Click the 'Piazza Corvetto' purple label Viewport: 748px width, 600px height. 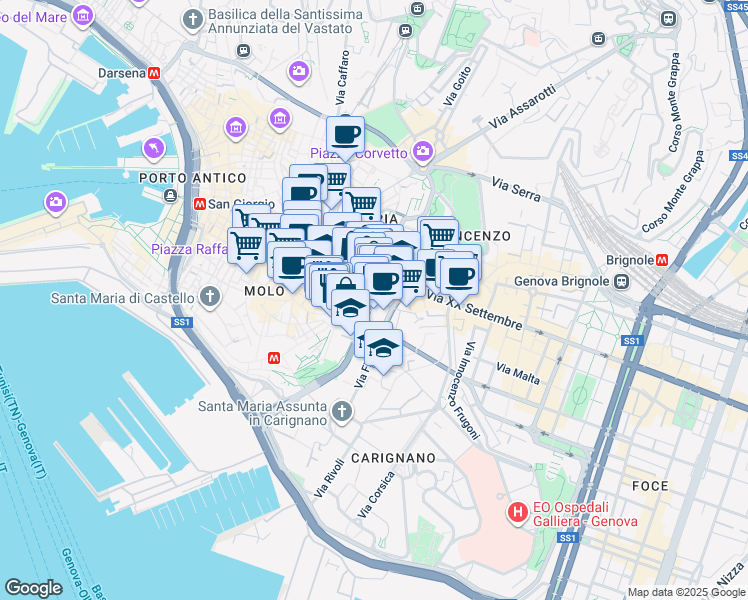(x=359, y=153)
